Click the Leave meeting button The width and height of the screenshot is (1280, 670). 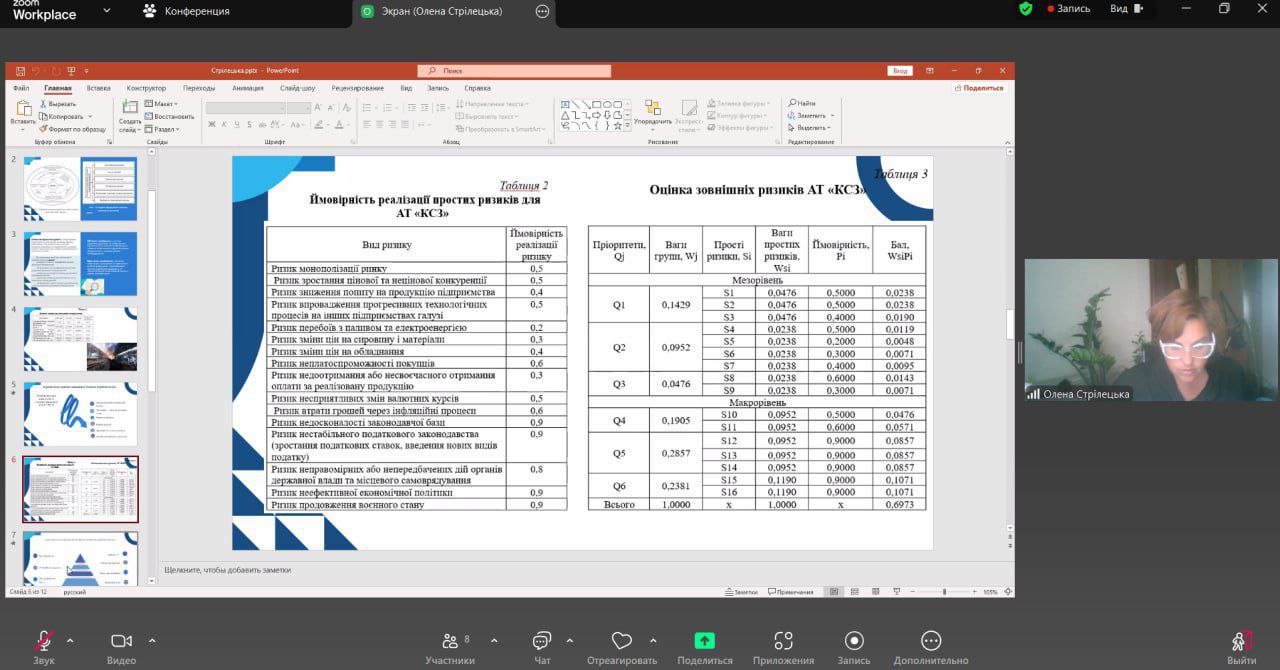1241,641
